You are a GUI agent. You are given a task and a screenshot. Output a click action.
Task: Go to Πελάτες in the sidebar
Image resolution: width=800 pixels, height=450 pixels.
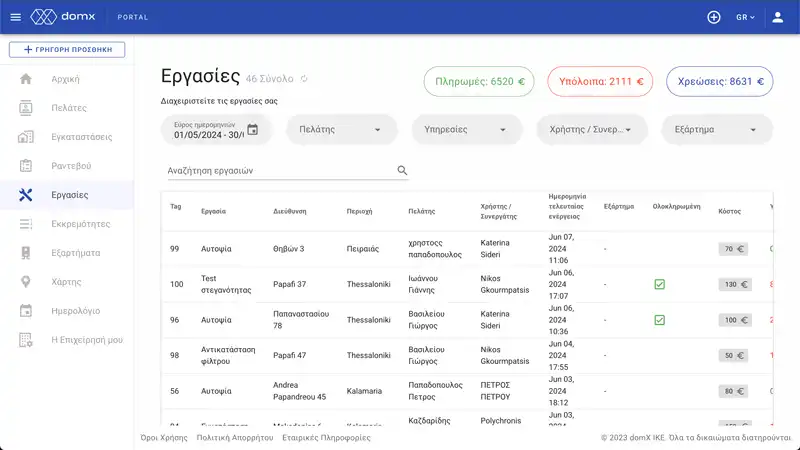pos(68,107)
